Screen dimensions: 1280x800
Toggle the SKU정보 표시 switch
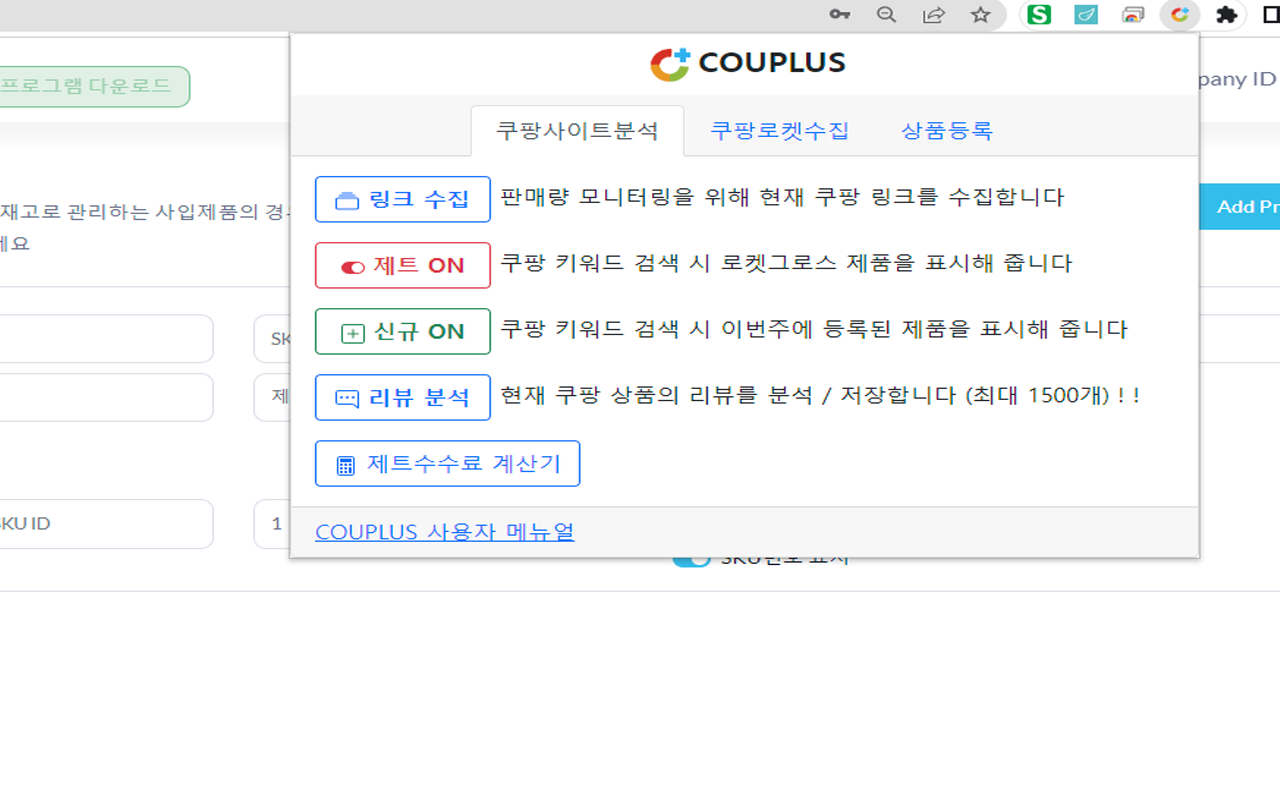692,557
